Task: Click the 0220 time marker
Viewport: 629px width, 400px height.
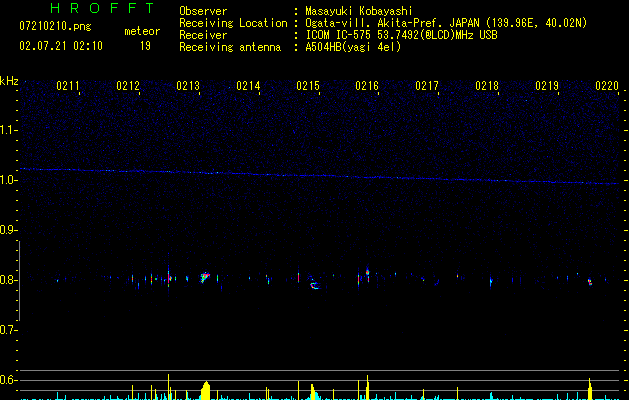Action: tap(607, 86)
